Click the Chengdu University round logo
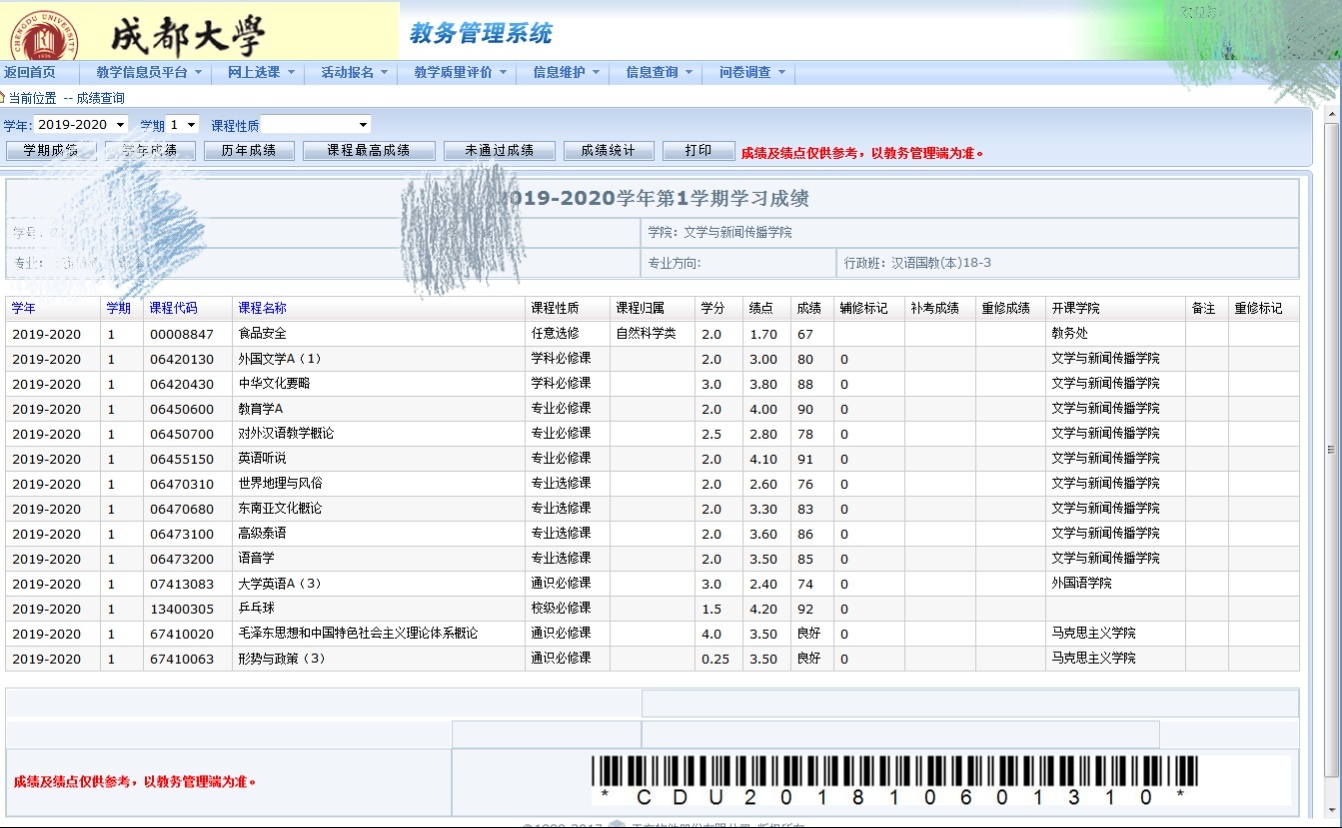The width and height of the screenshot is (1342, 828). 43,36
